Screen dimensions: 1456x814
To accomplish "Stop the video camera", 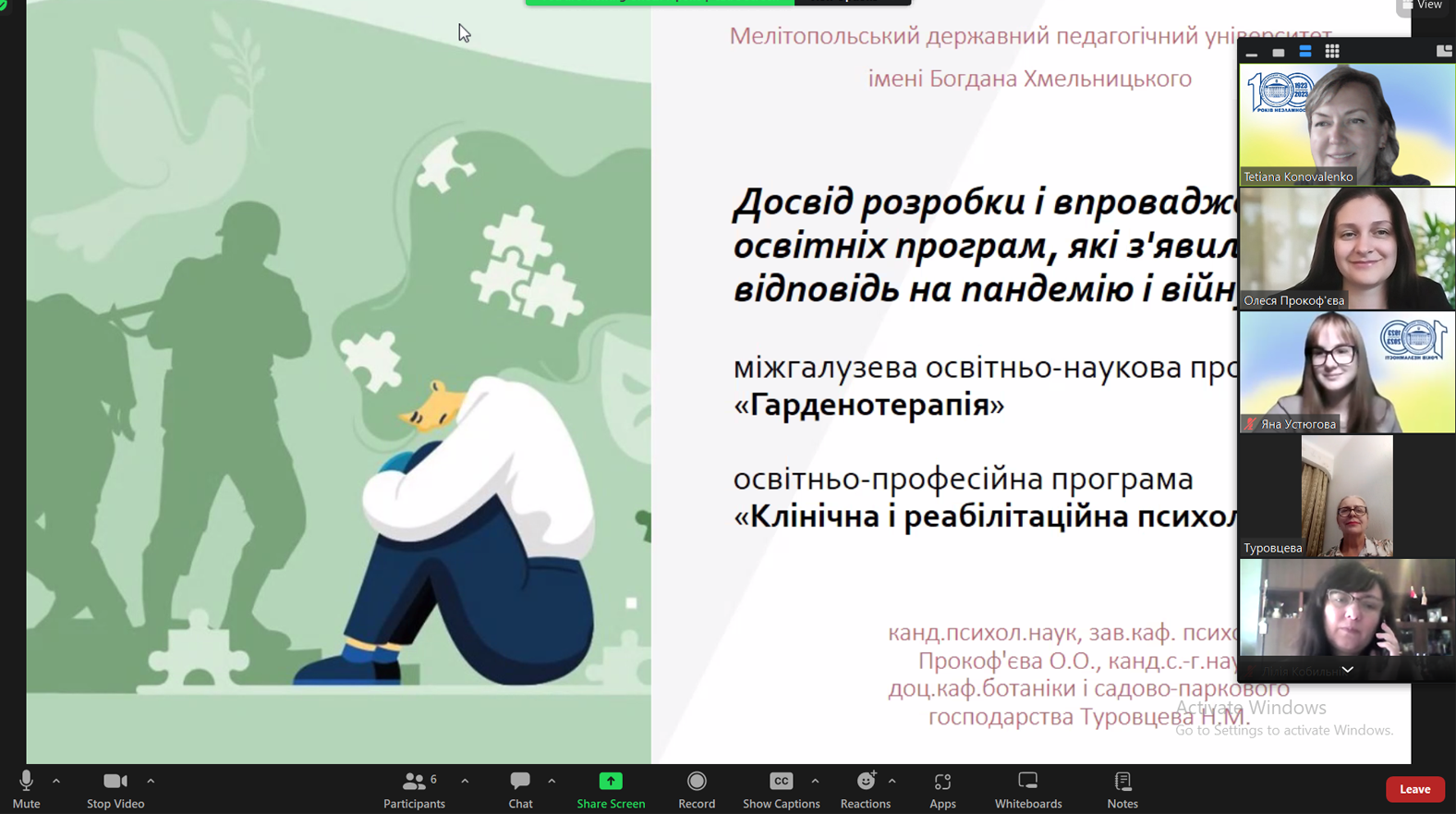I will pos(115,789).
